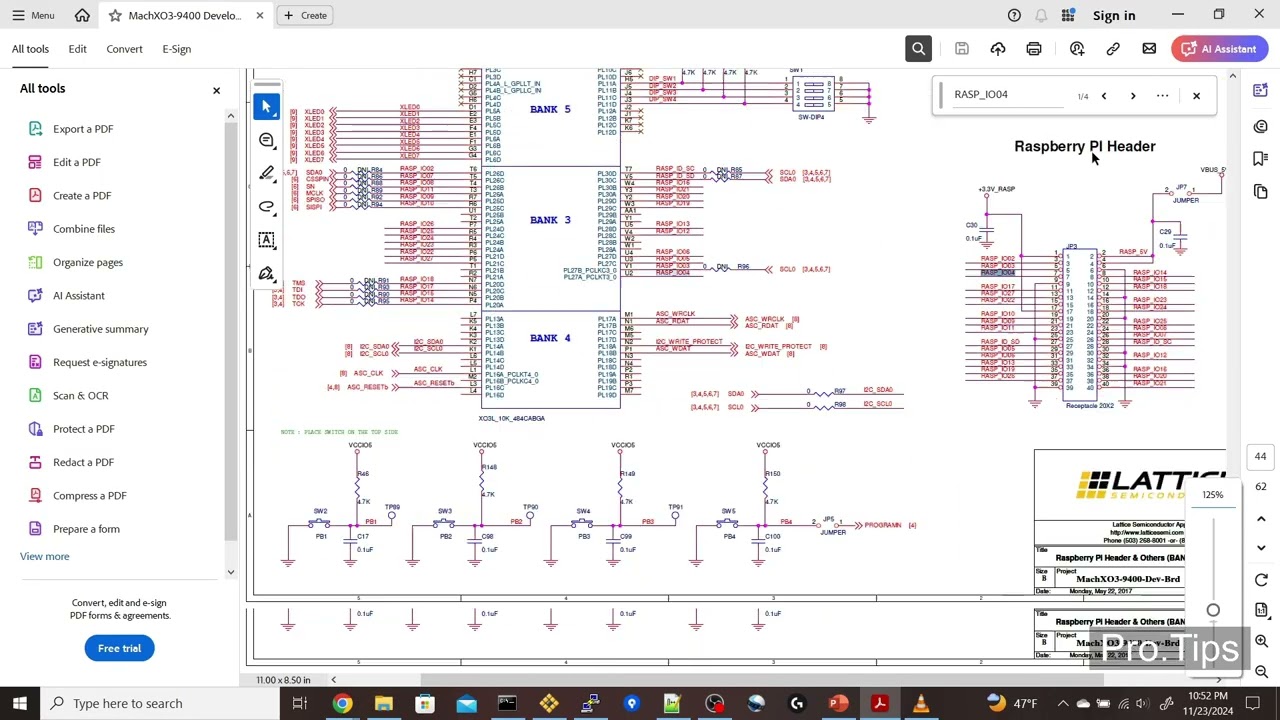Open Create a PDF tool
The image size is (1280, 720).
coord(82,195)
